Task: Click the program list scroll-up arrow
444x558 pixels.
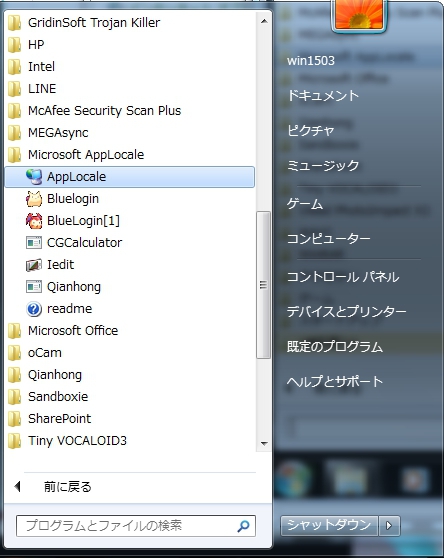Action: [264, 22]
